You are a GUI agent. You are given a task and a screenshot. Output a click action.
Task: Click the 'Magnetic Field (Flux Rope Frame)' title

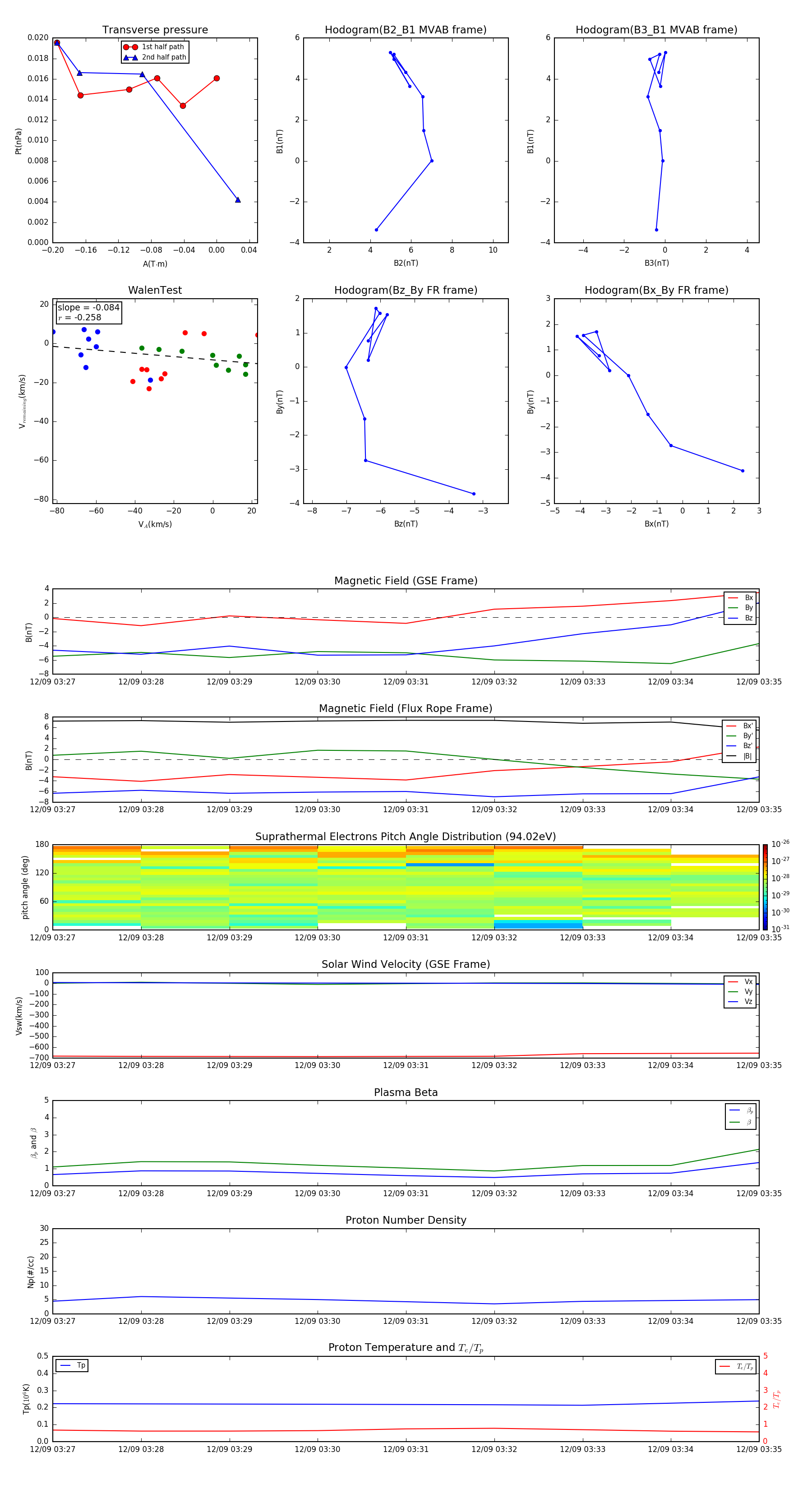tap(406, 709)
